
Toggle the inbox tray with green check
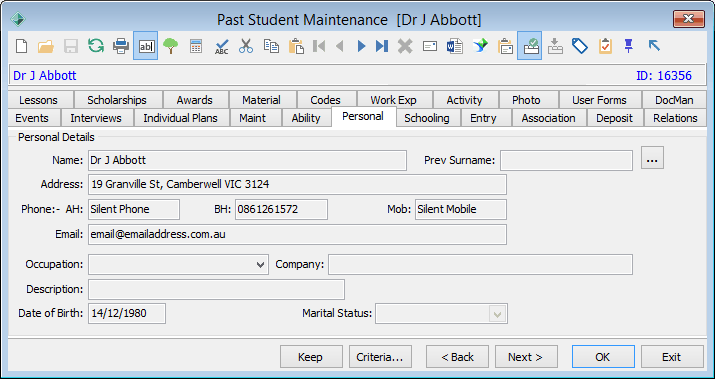click(x=529, y=46)
